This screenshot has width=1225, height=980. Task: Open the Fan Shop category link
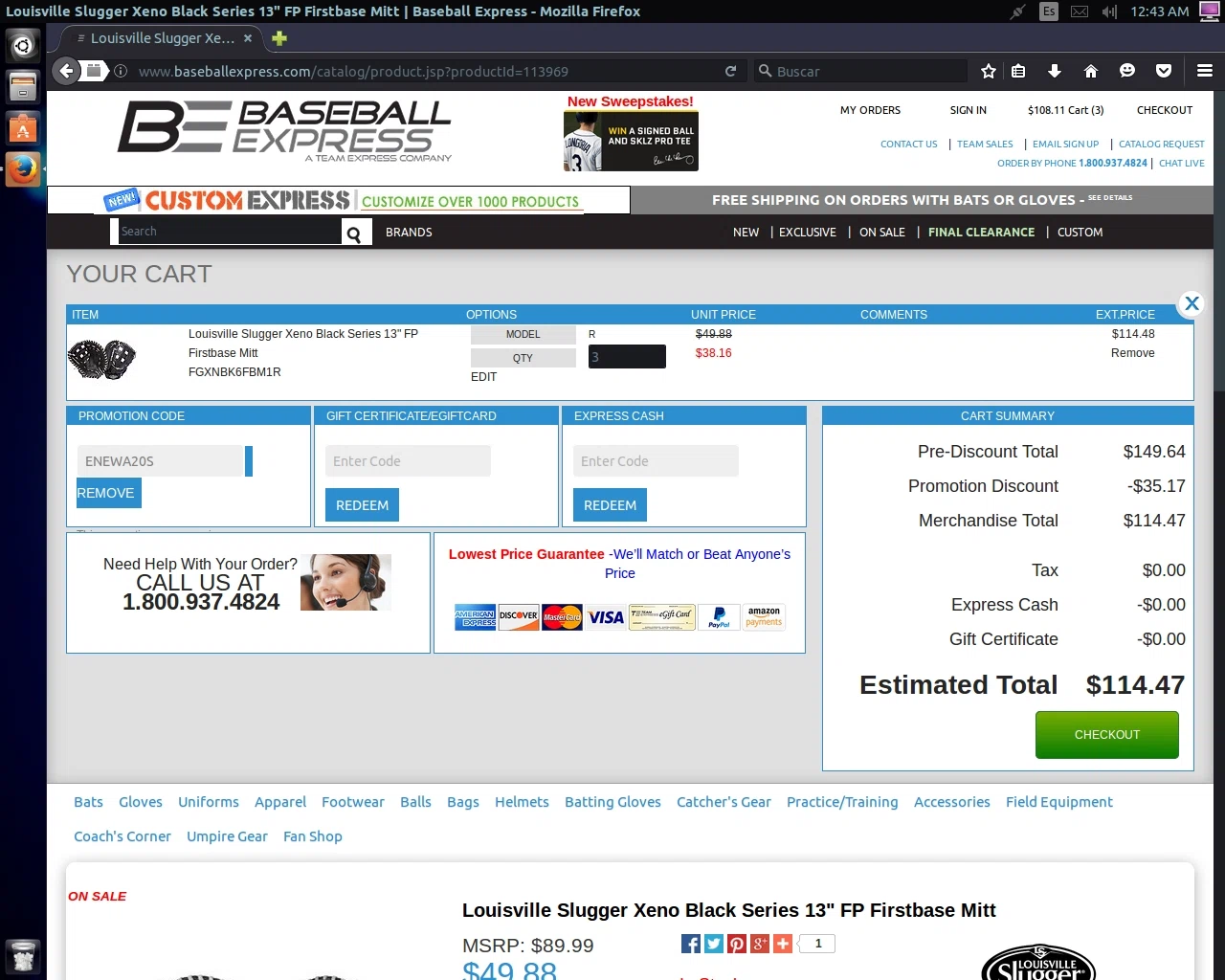click(x=313, y=836)
